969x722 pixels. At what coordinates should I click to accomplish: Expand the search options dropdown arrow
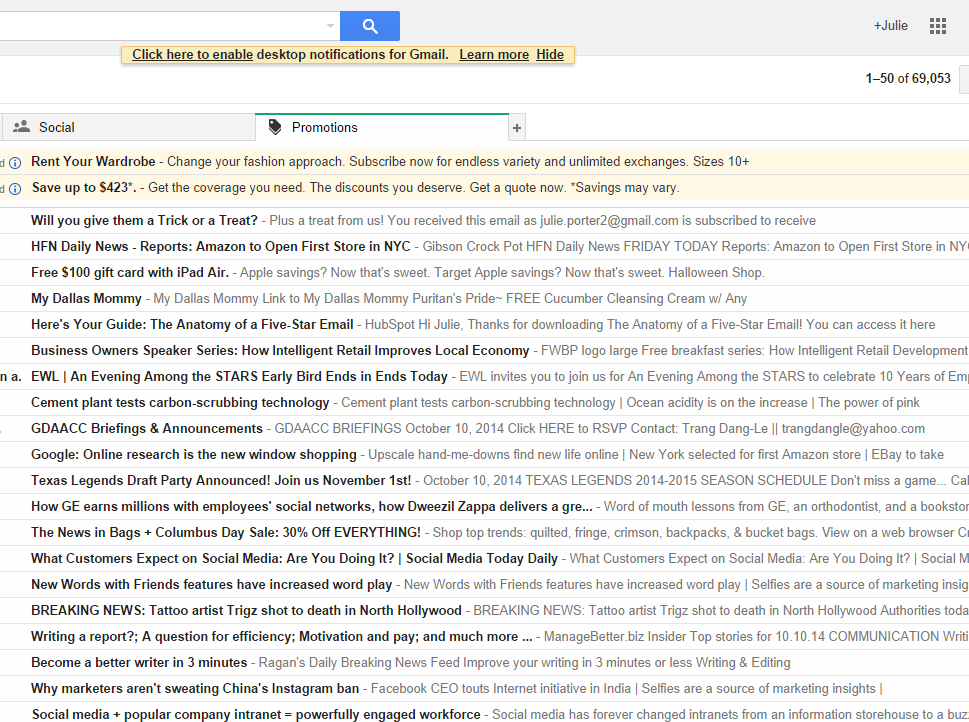(x=331, y=26)
